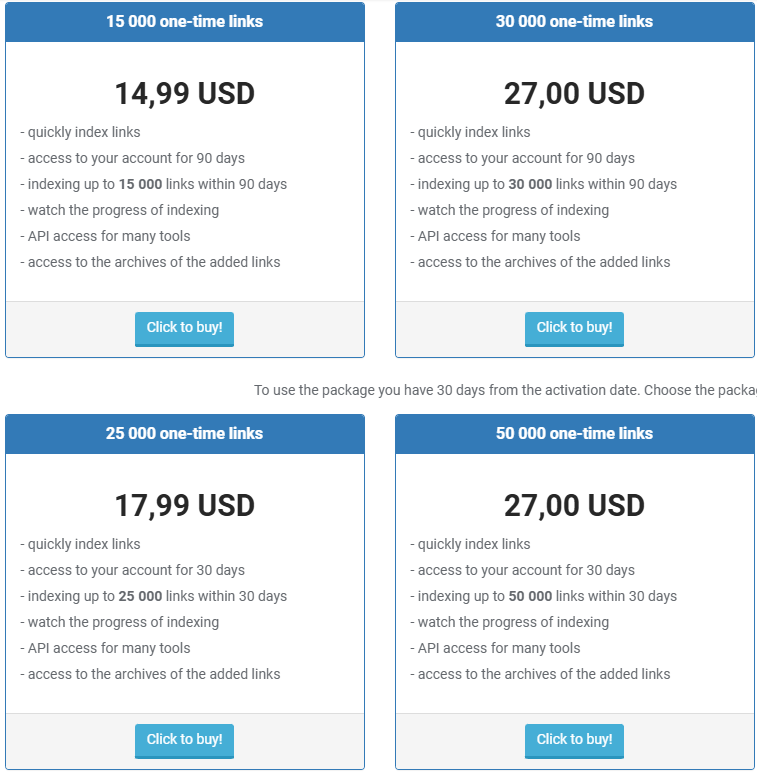Select the 27,00 USD price for 50 000 links
The width and height of the screenshot is (757, 773).
pos(574,506)
